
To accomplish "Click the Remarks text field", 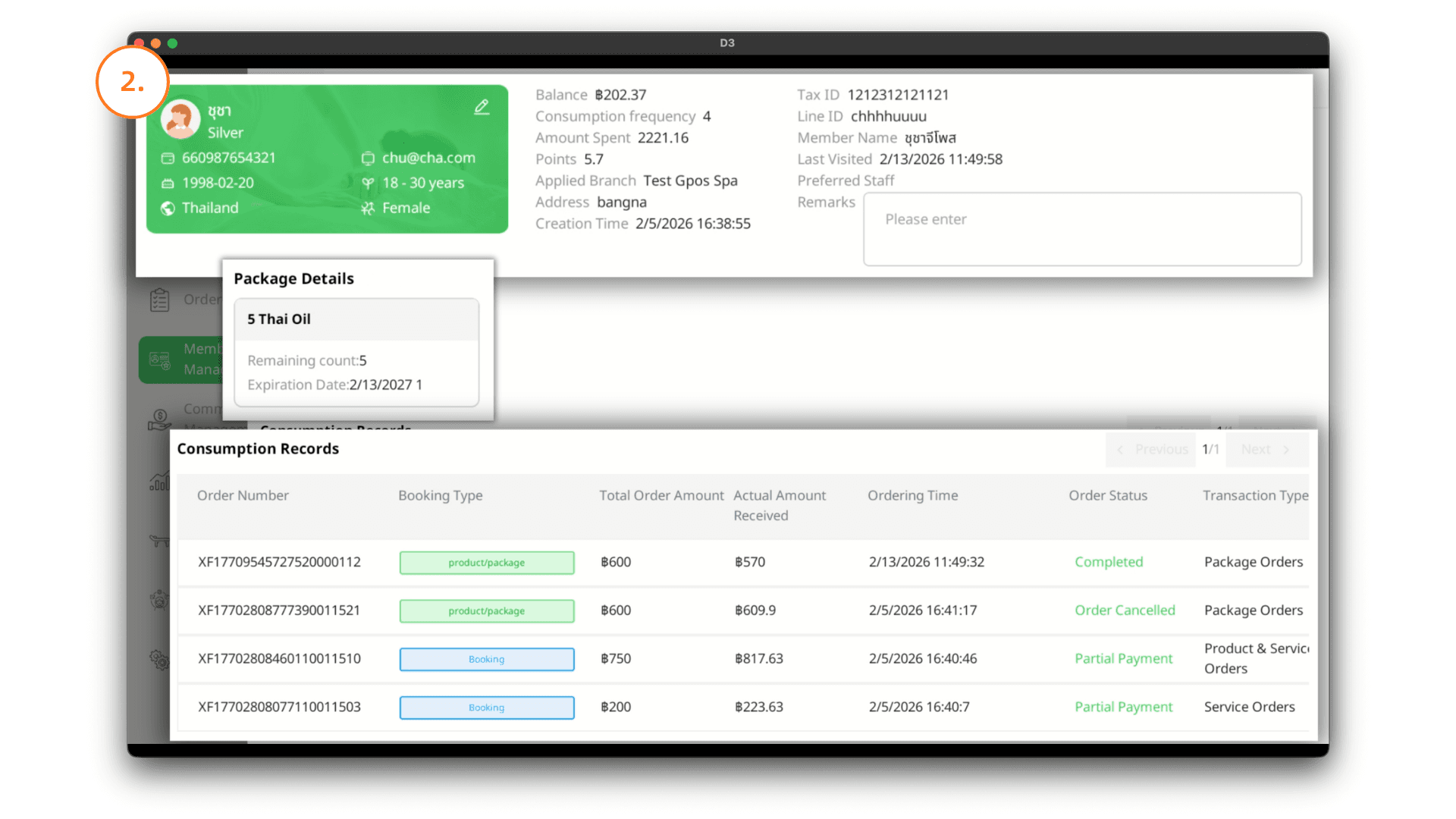I will tap(1082, 229).
